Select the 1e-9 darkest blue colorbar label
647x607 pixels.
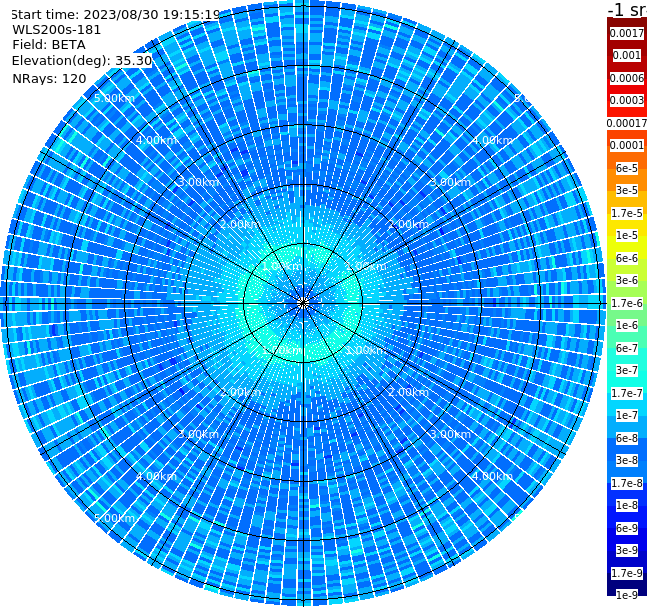coord(627,595)
